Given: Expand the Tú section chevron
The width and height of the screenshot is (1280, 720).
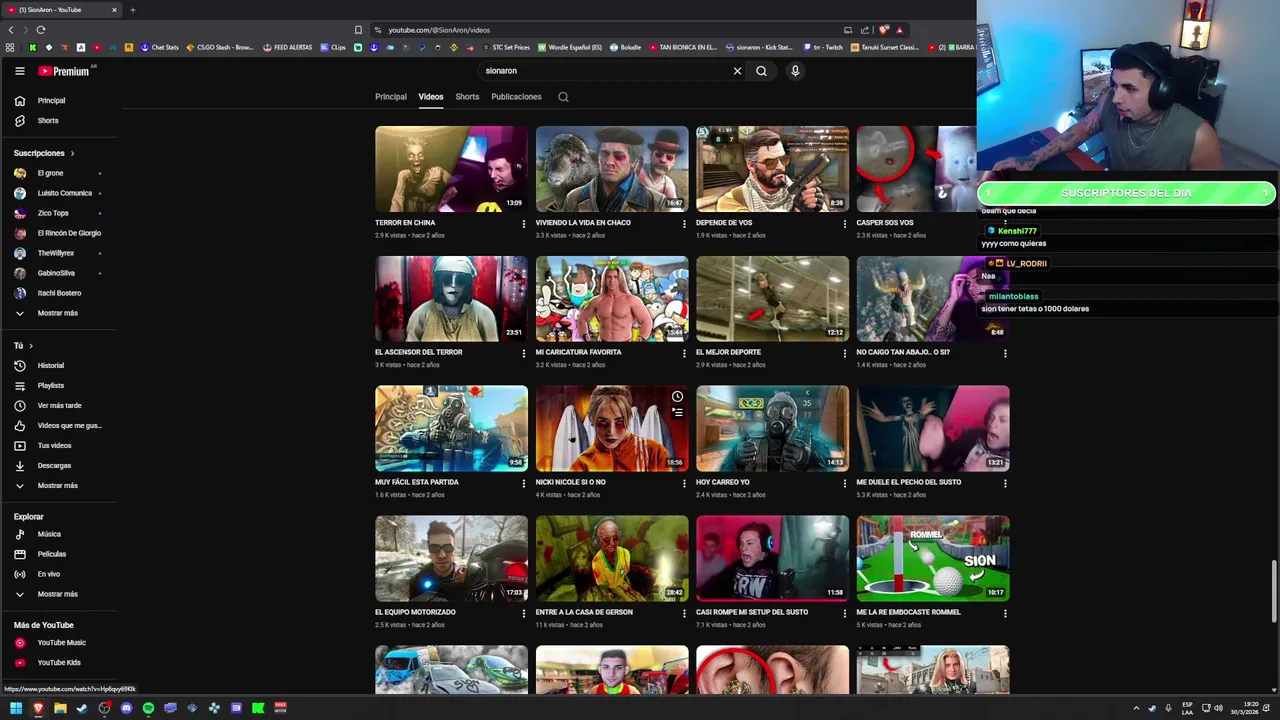Looking at the screenshot, I should [x=30, y=346].
